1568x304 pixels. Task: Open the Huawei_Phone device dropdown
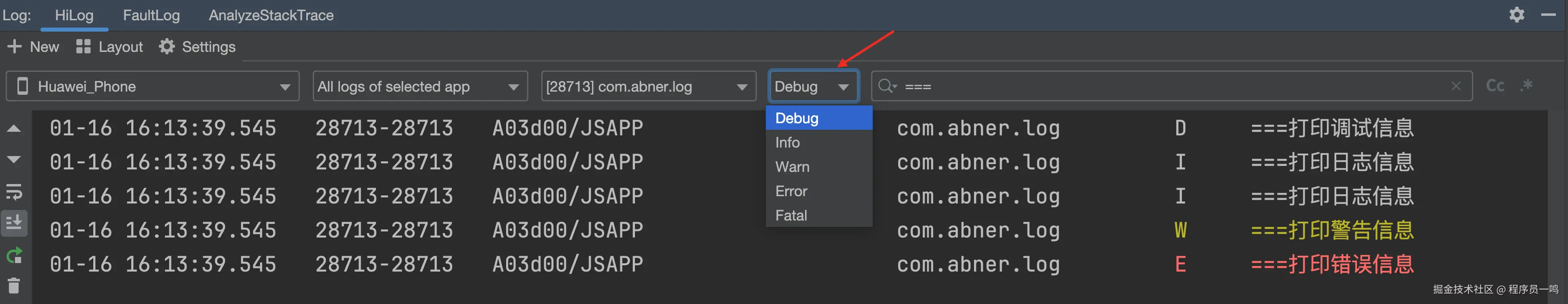point(152,86)
